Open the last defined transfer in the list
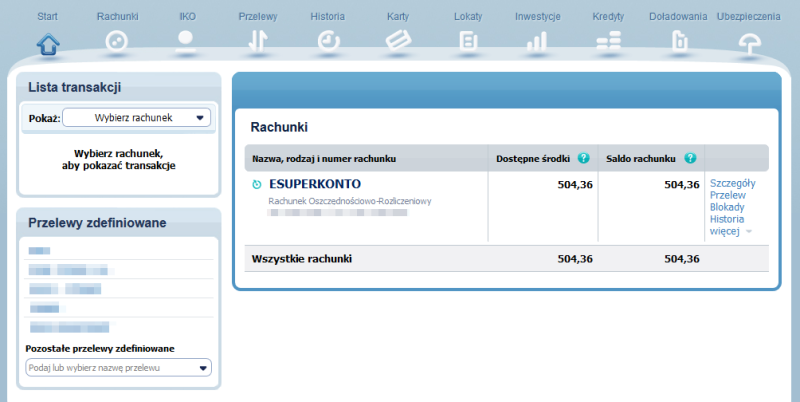This screenshot has height=402, width=800. coord(69,327)
